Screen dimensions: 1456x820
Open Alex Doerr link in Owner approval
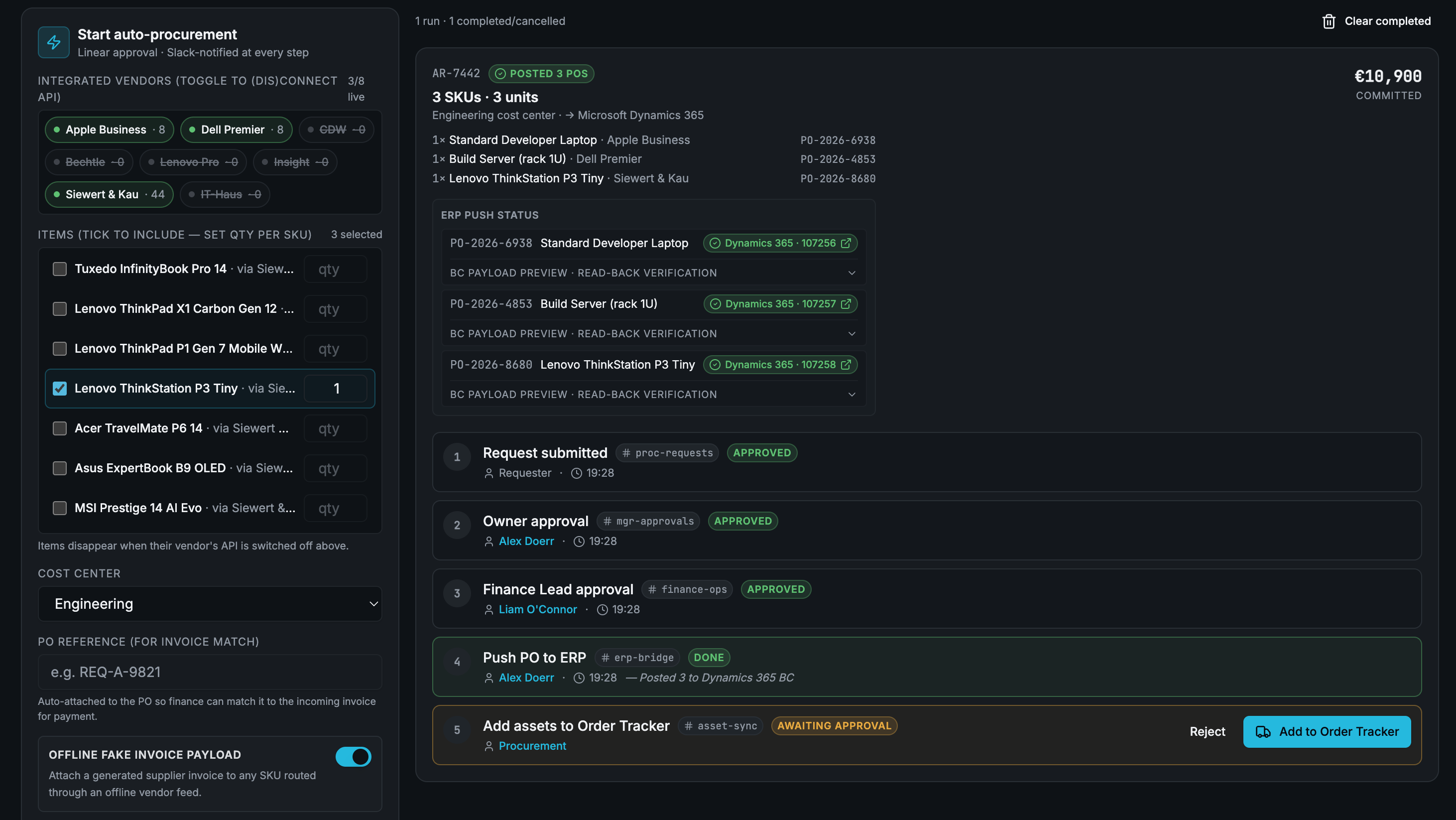point(526,542)
